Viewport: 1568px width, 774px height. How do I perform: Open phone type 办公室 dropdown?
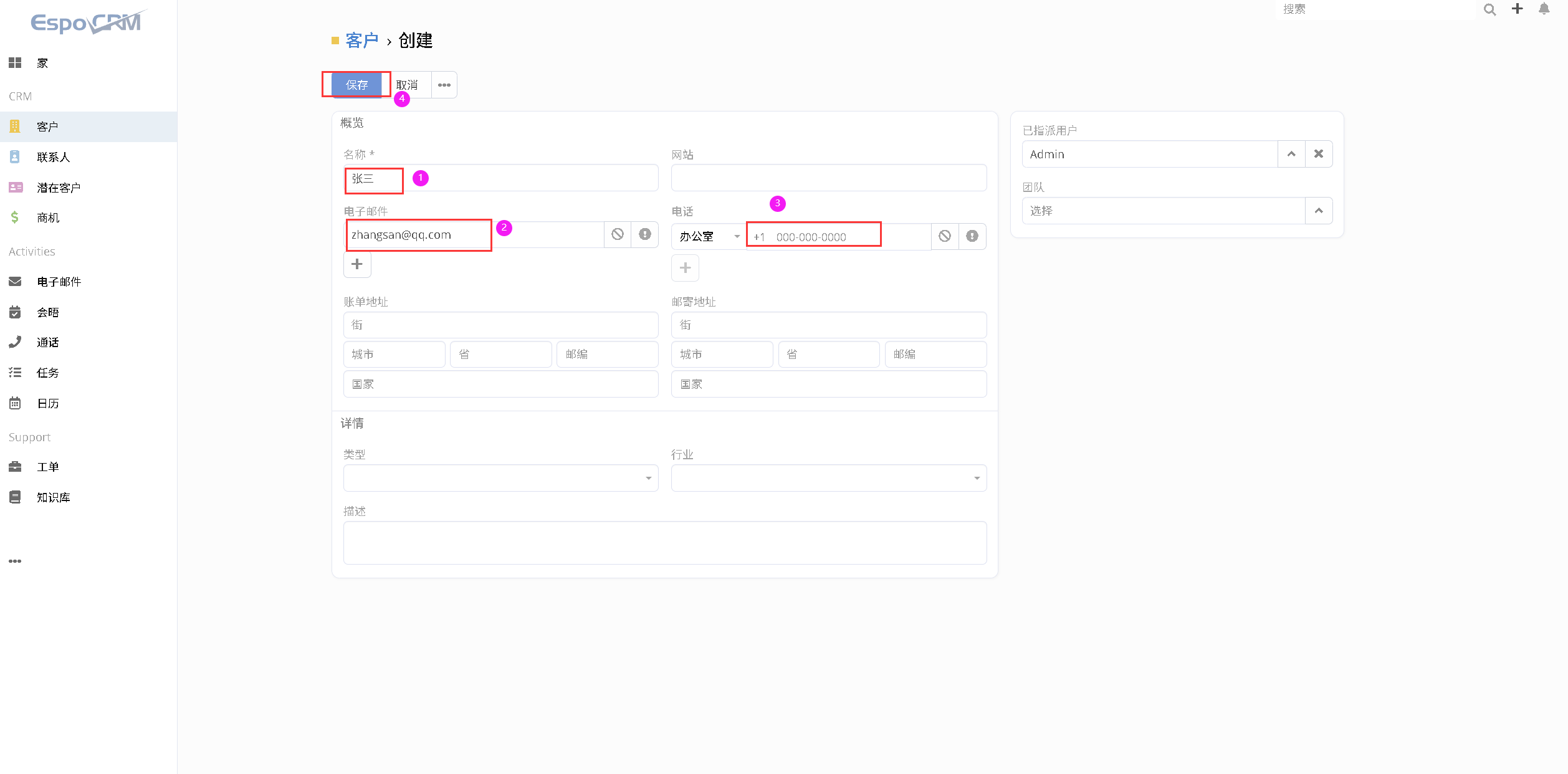coord(709,236)
